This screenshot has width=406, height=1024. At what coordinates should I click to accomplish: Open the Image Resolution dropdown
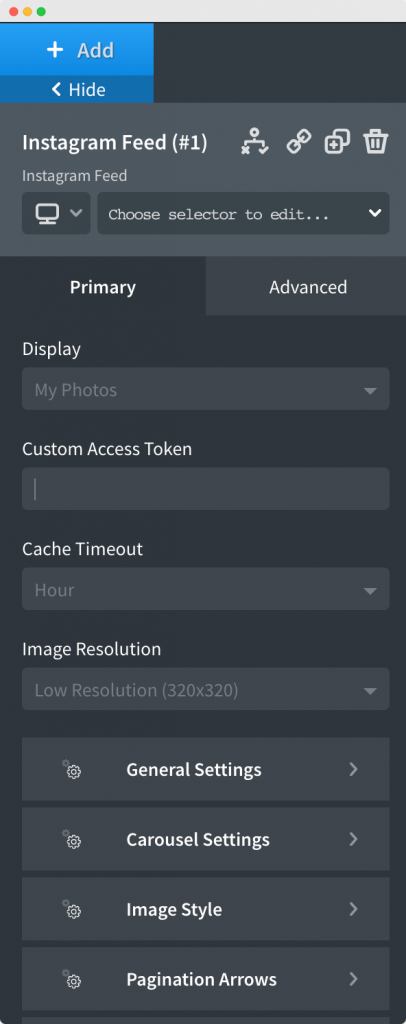point(206,689)
